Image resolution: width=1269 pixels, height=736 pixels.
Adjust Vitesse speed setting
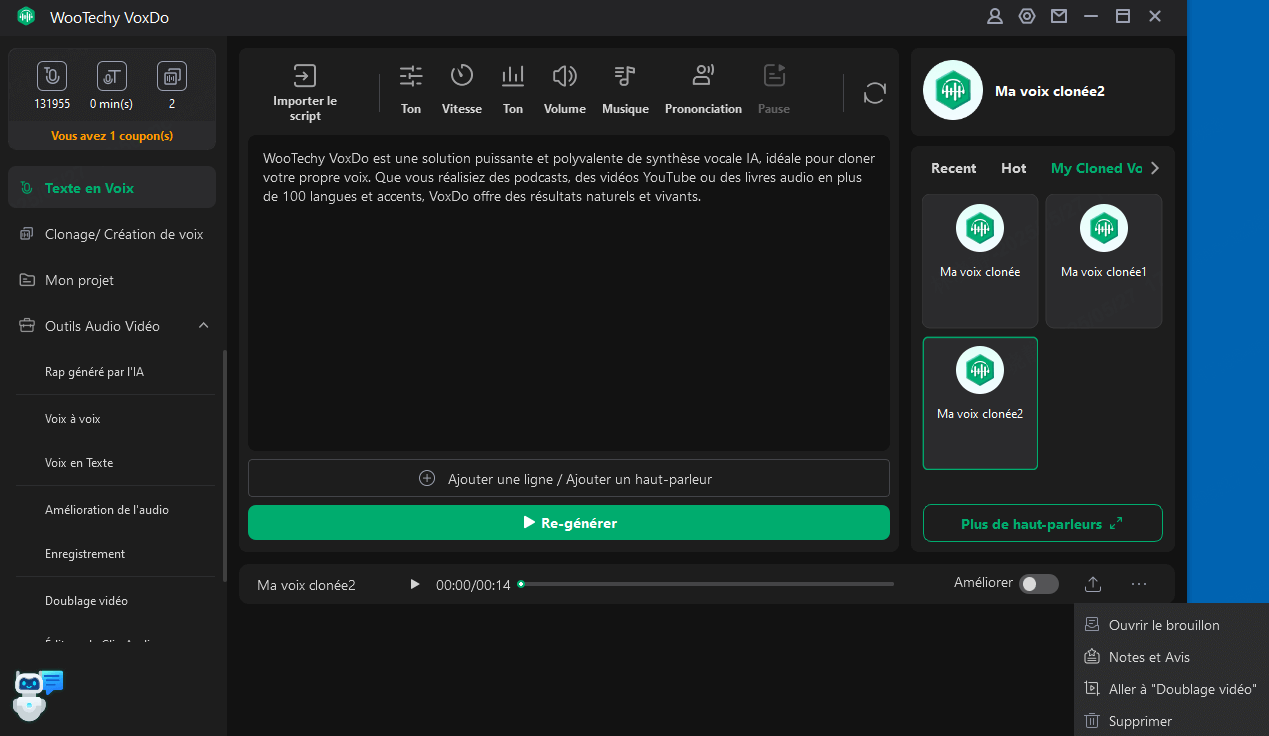click(x=462, y=90)
